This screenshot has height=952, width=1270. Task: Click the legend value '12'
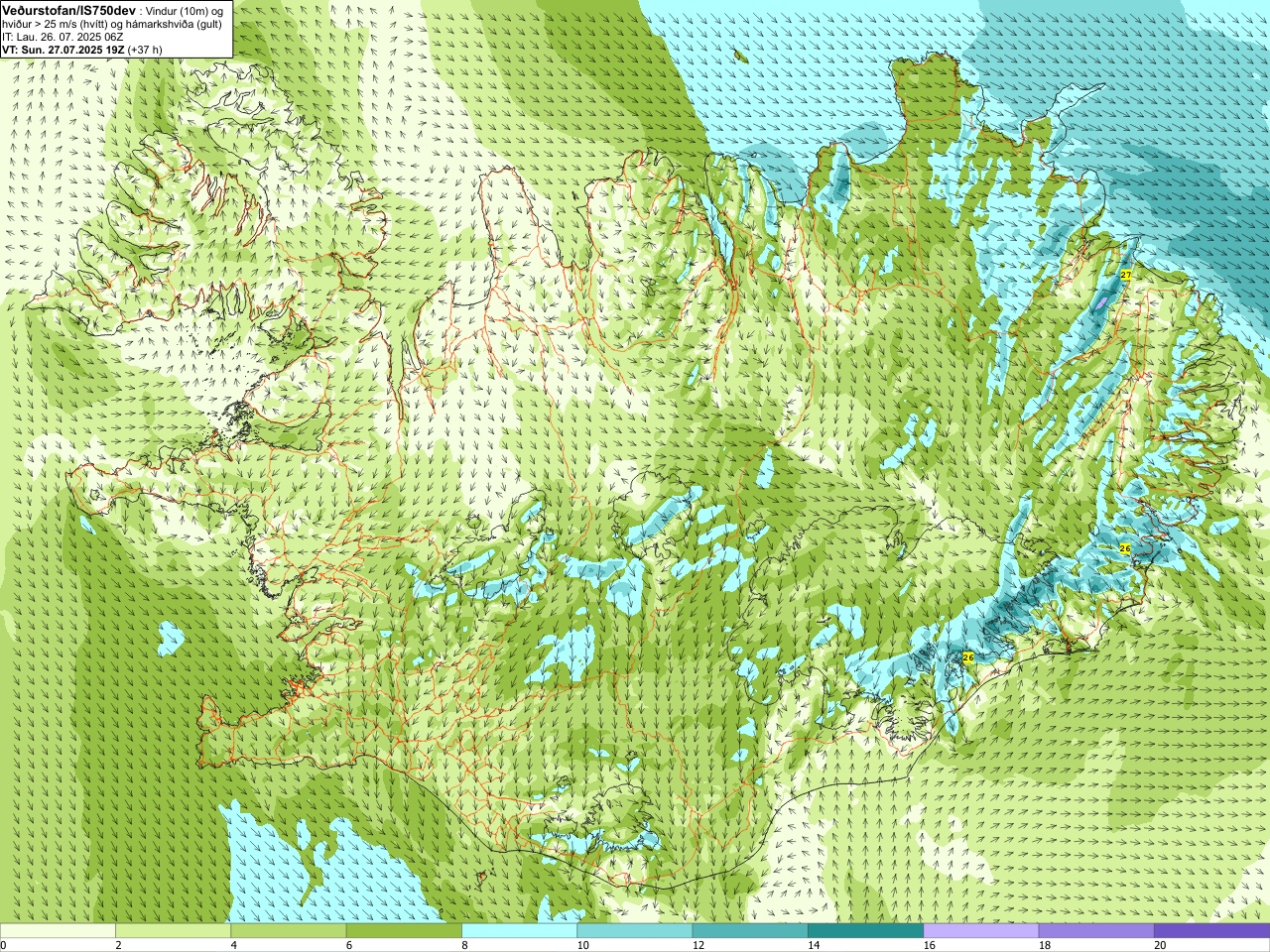pyautogui.click(x=698, y=945)
